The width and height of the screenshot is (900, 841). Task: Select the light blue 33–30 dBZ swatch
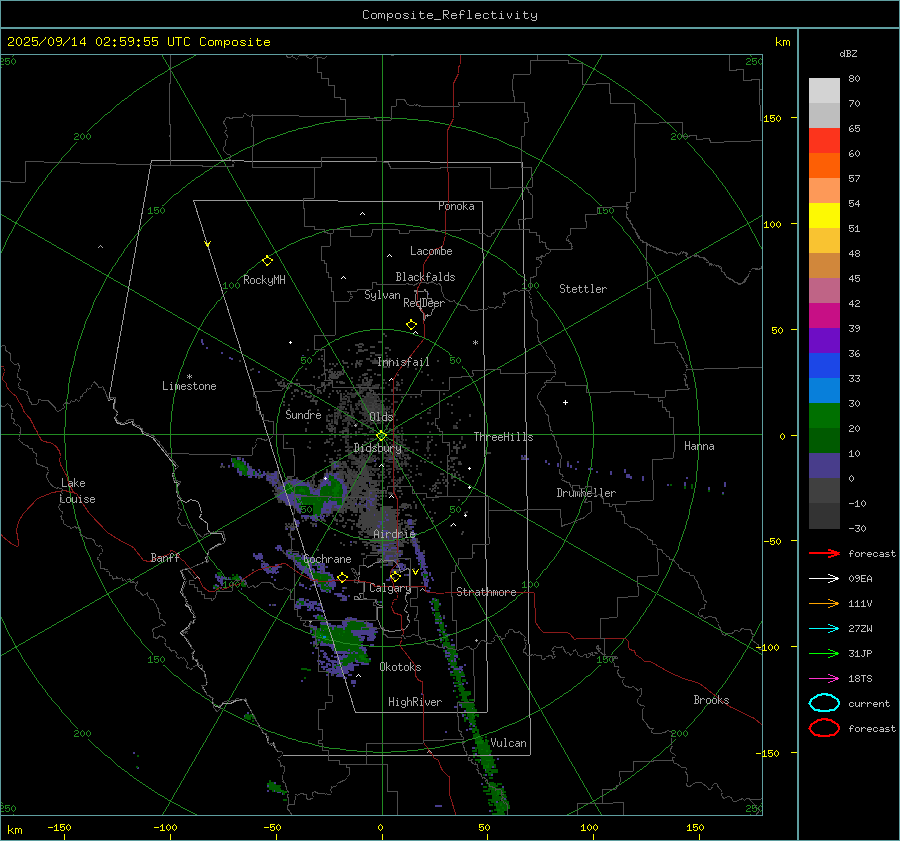click(x=824, y=390)
